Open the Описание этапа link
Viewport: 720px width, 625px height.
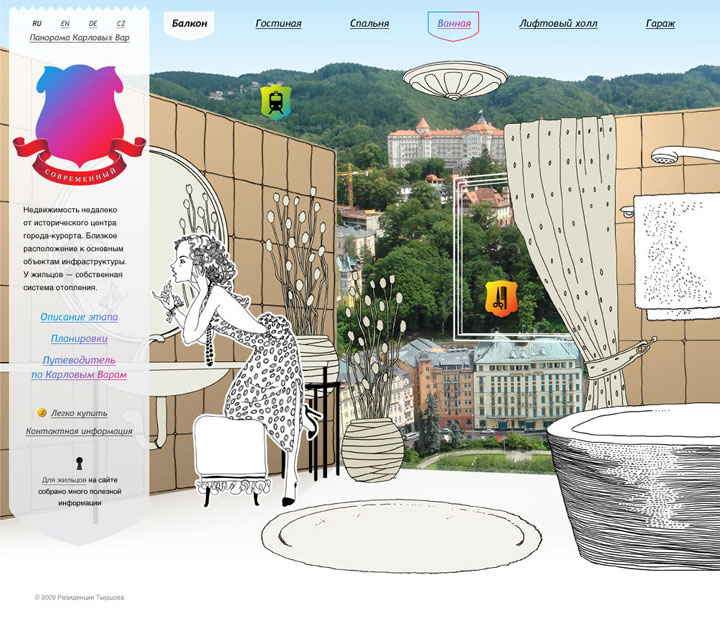point(79,316)
